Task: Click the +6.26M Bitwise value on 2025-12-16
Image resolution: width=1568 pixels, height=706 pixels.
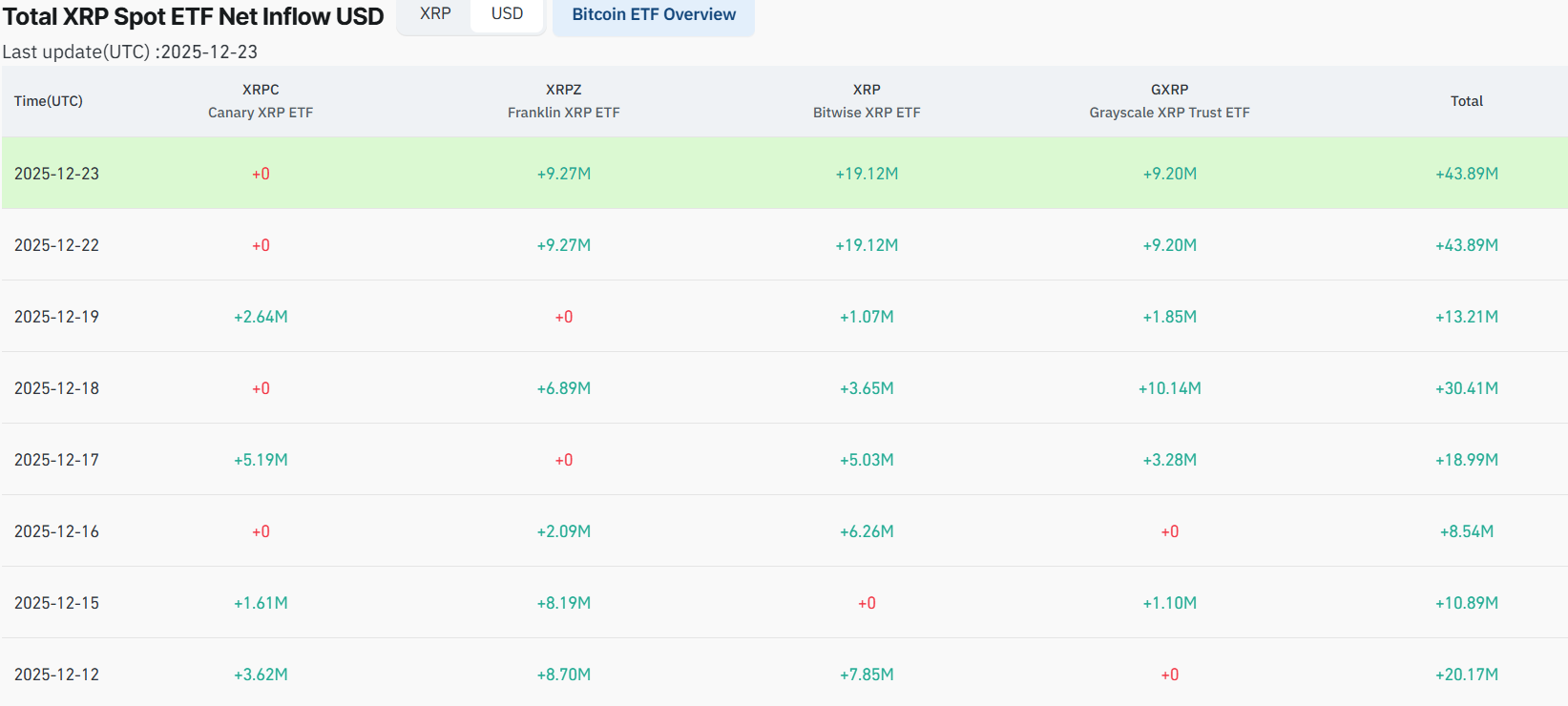Action: 867,531
